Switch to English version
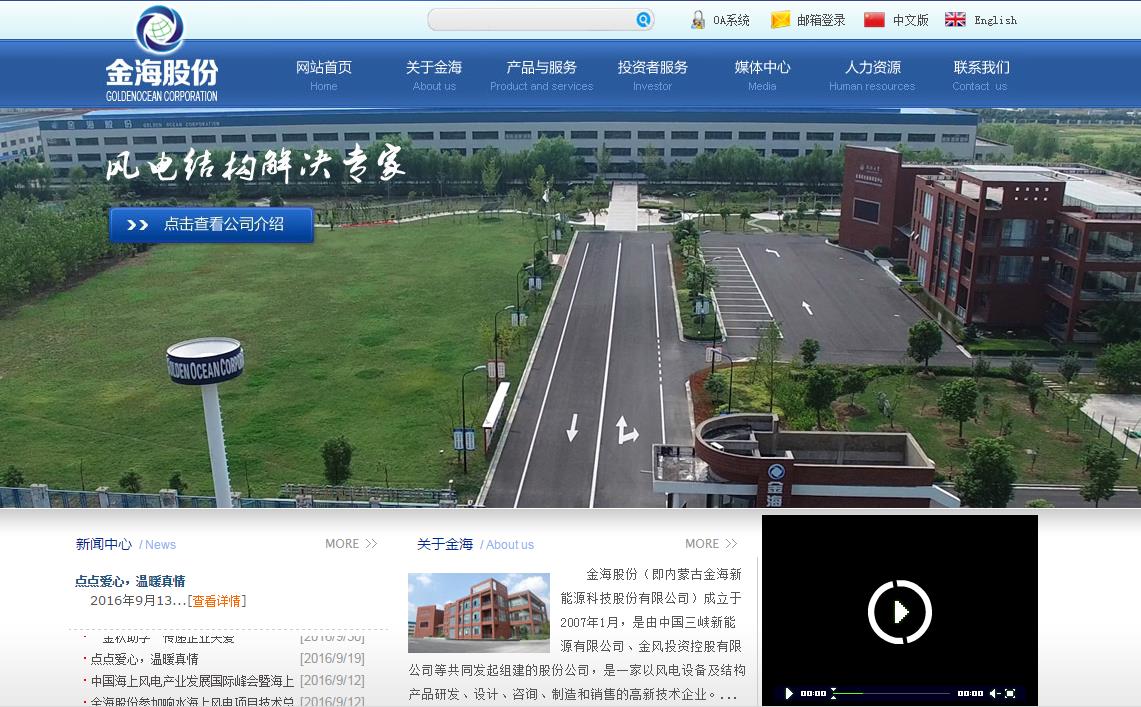1141x707 pixels. [x=995, y=20]
